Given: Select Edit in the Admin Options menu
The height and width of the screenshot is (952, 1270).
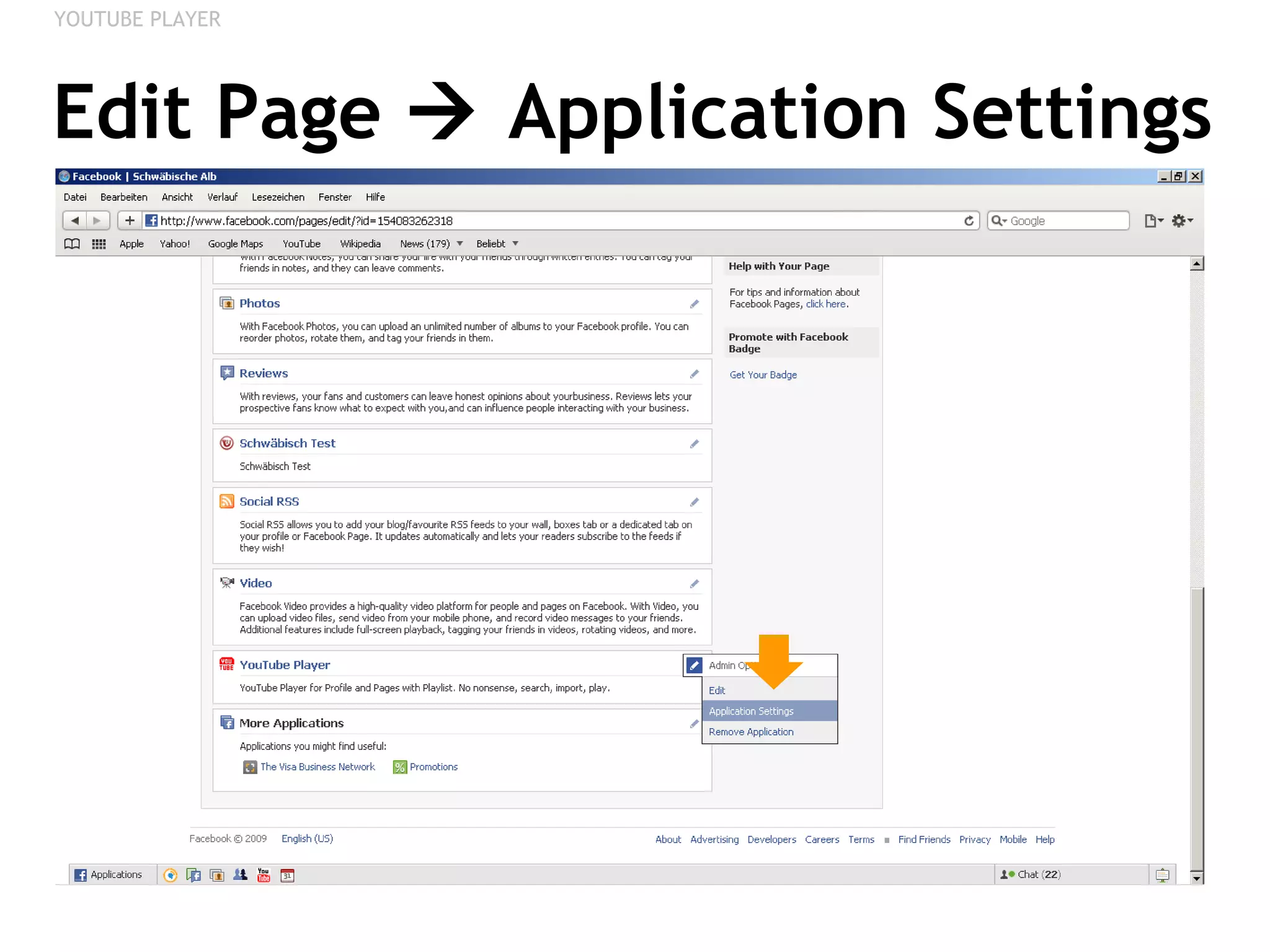Looking at the screenshot, I should [770, 690].
